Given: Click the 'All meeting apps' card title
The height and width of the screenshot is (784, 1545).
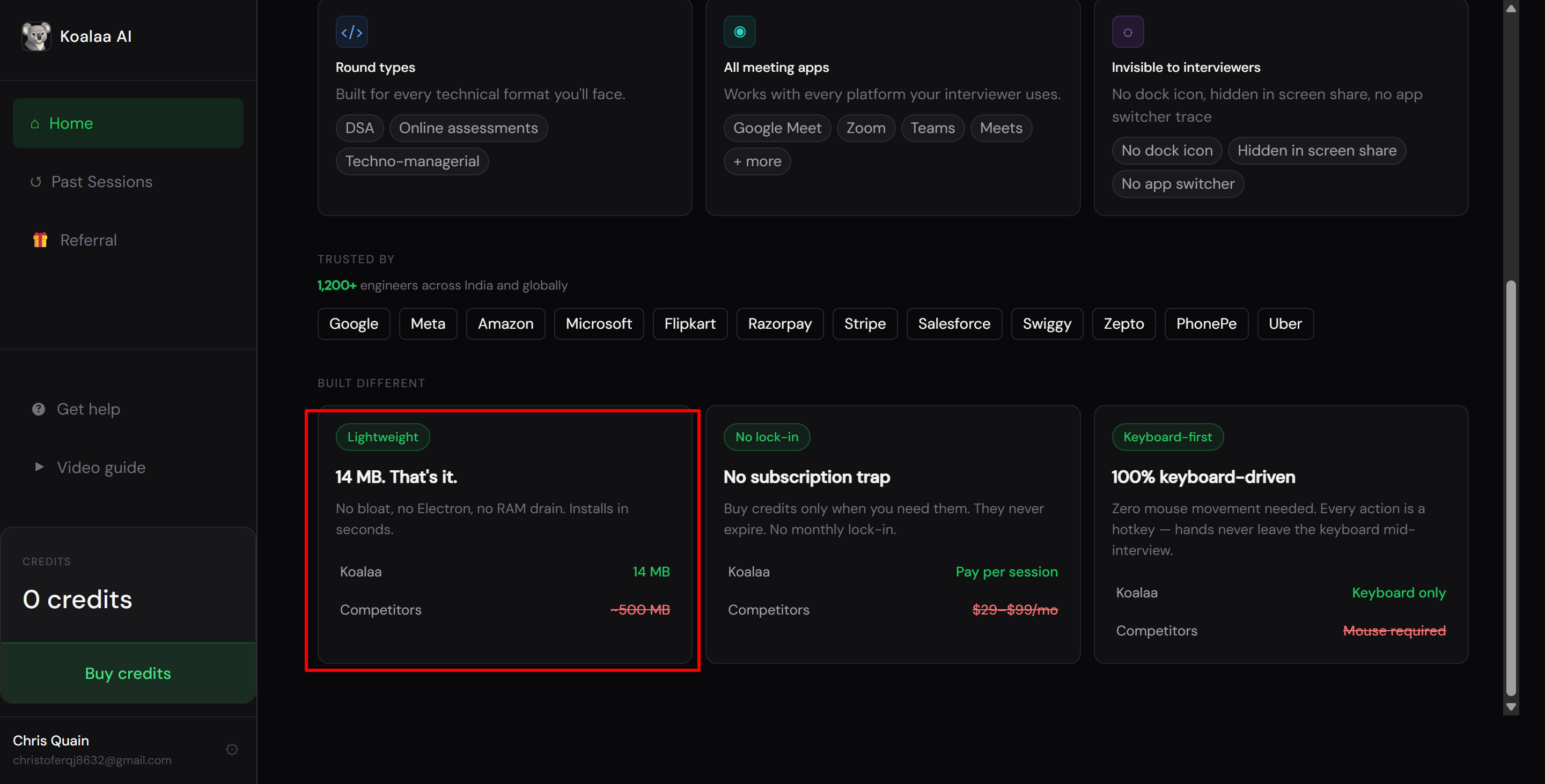Looking at the screenshot, I should [x=776, y=67].
